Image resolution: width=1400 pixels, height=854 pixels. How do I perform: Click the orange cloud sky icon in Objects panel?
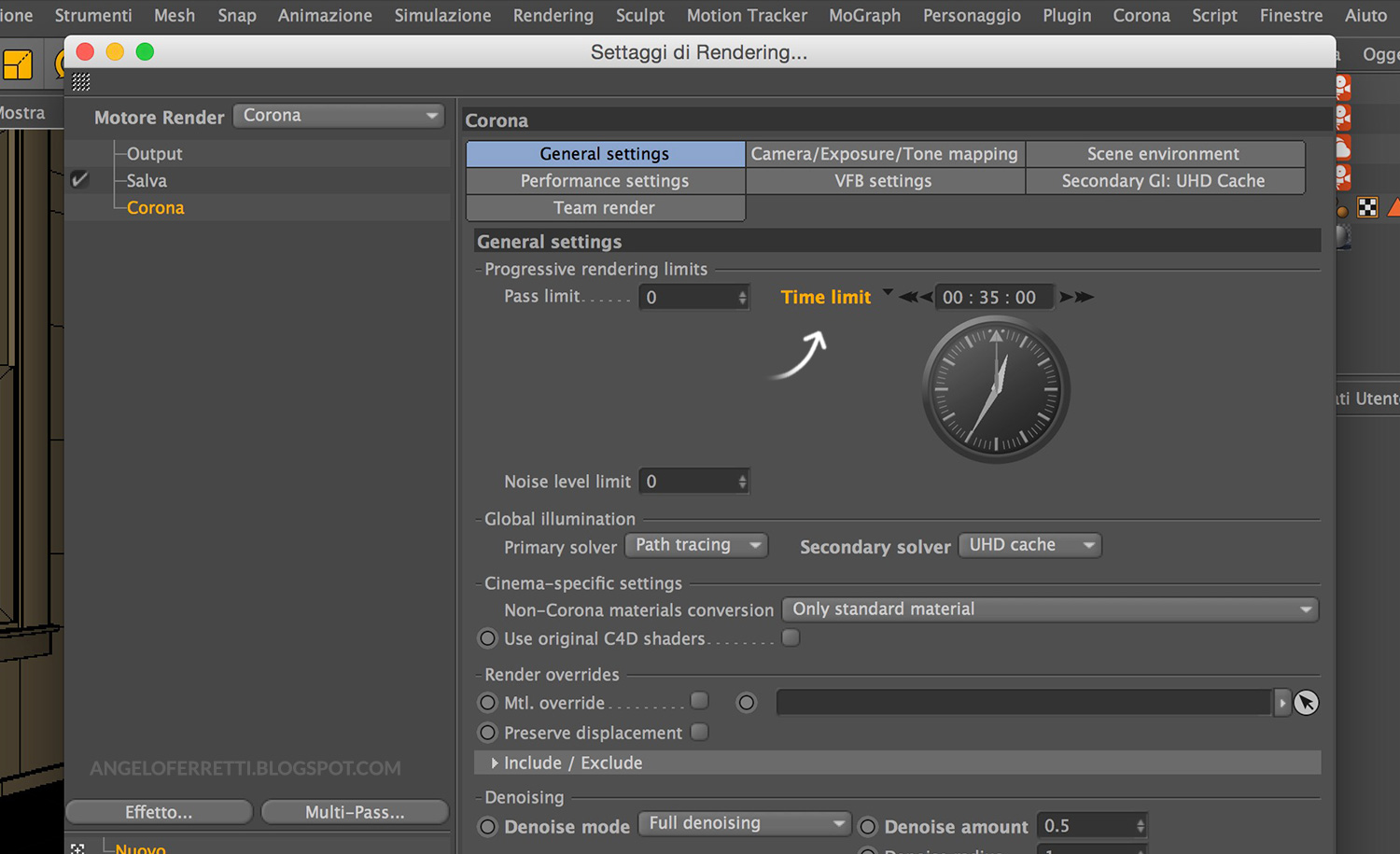(x=1343, y=147)
